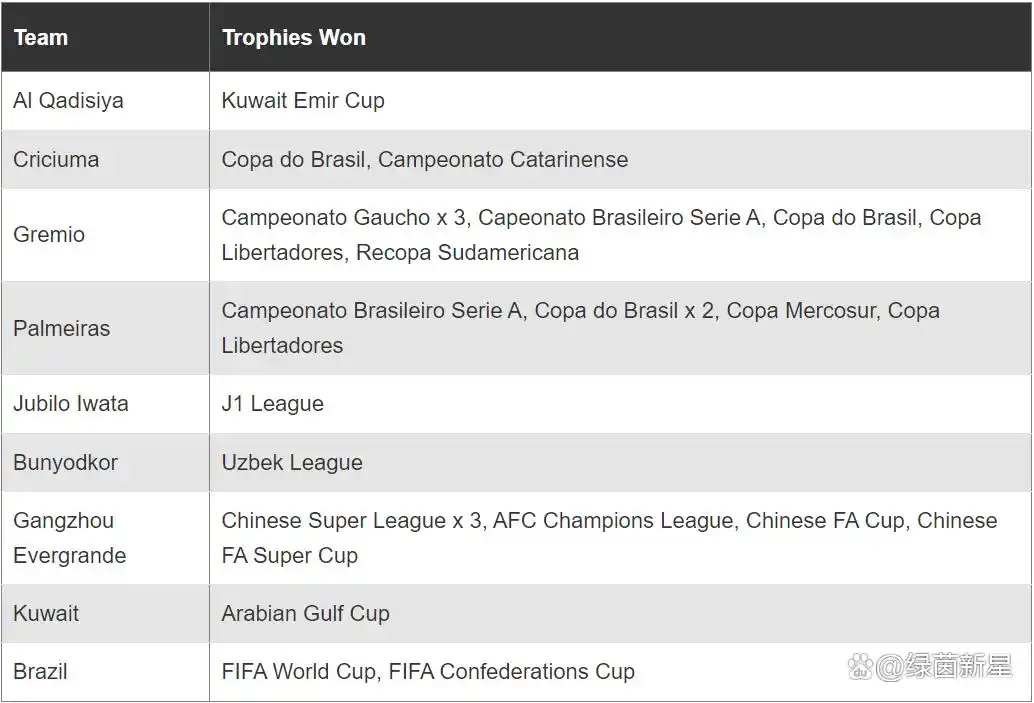
Task: Click the Team column header
Action: (106, 37)
